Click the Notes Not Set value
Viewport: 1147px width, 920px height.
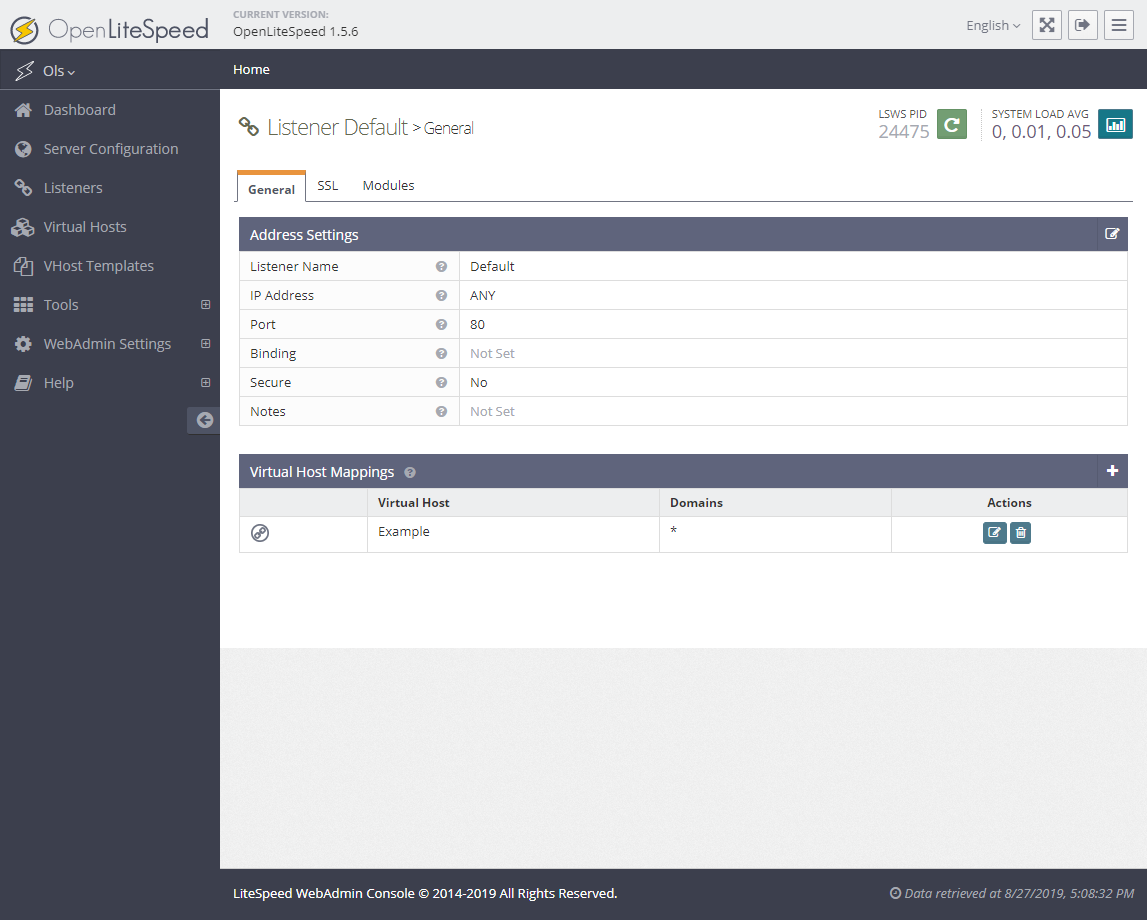point(492,412)
